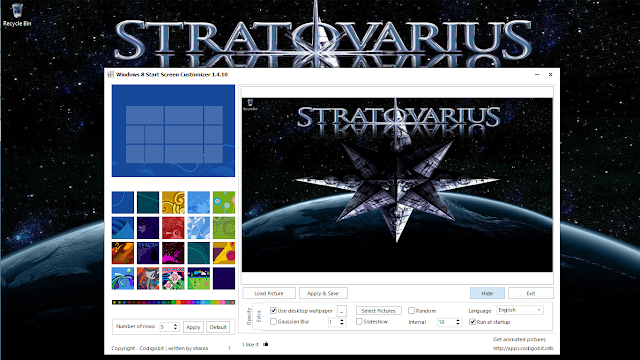Switch to the Opacity vertical tab
Viewport: 640px width, 360px height.
pos(249,316)
